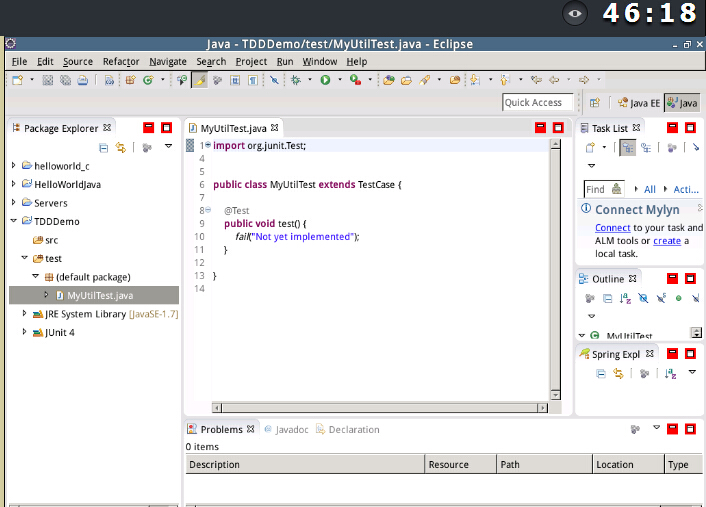Click the Print toolbar icon
Image resolution: width=706 pixels, height=507 pixels.
(x=82, y=80)
